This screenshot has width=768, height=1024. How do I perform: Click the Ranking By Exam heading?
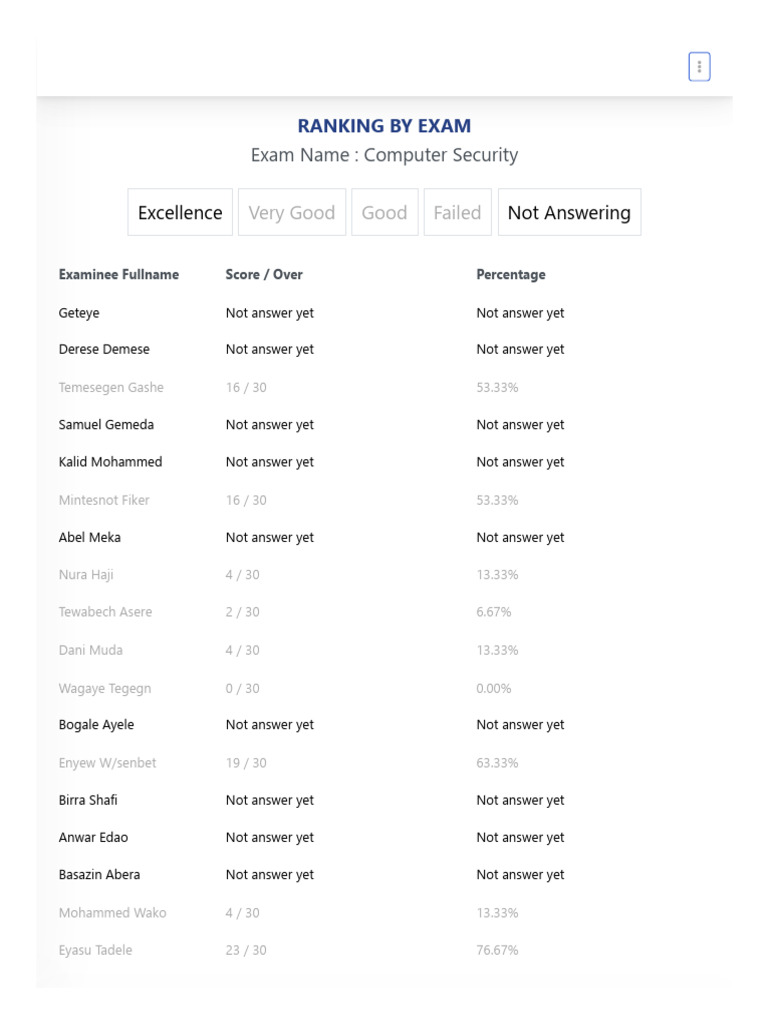384,126
